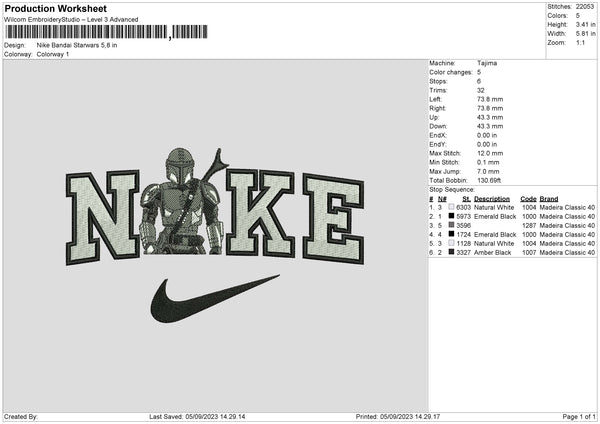The height and width of the screenshot is (424, 600).
Task: Click the black swatch beside 5973 Emerald Black
Action: 452,216
